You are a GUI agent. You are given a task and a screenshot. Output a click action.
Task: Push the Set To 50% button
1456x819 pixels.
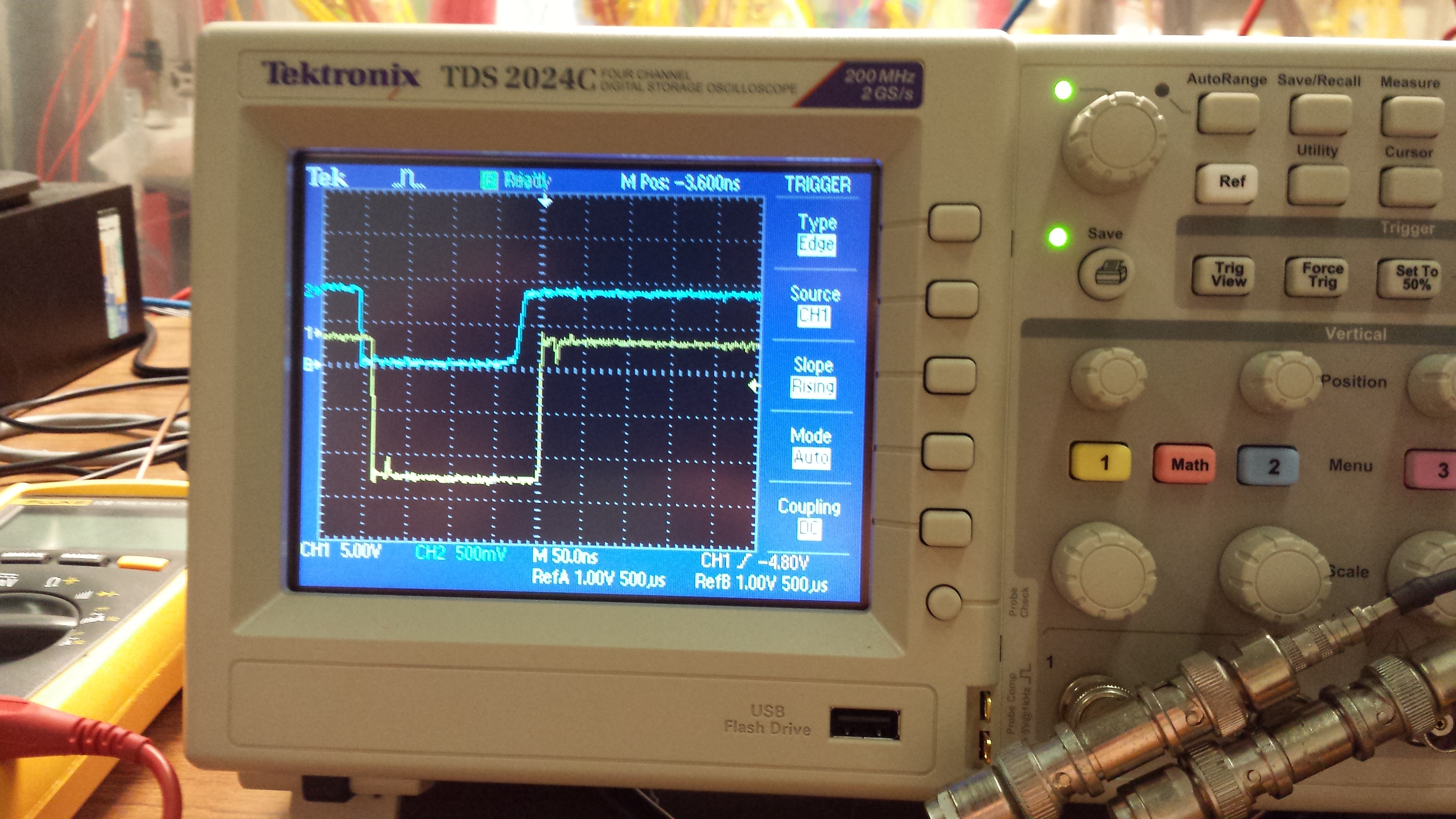click(1409, 278)
